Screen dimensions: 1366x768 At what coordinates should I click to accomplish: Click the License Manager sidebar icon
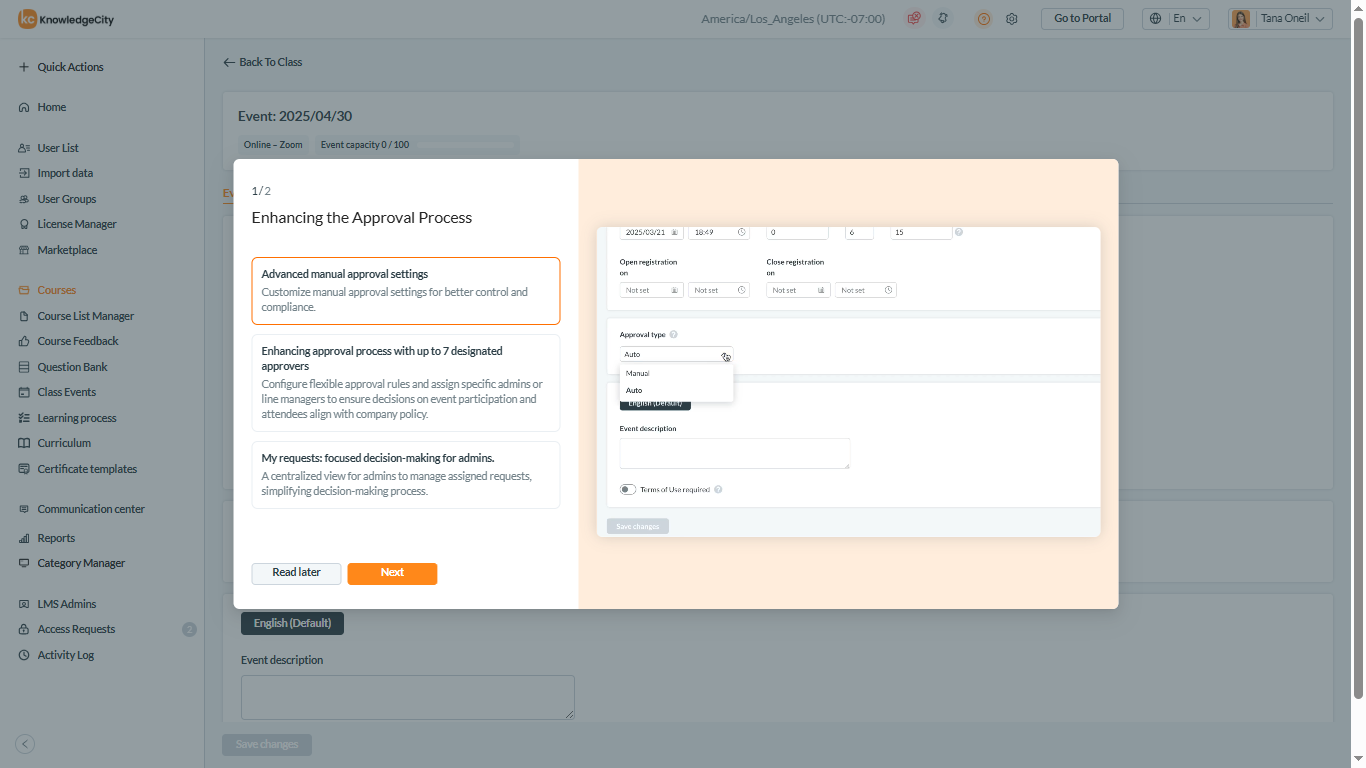pyautogui.click(x=24, y=224)
